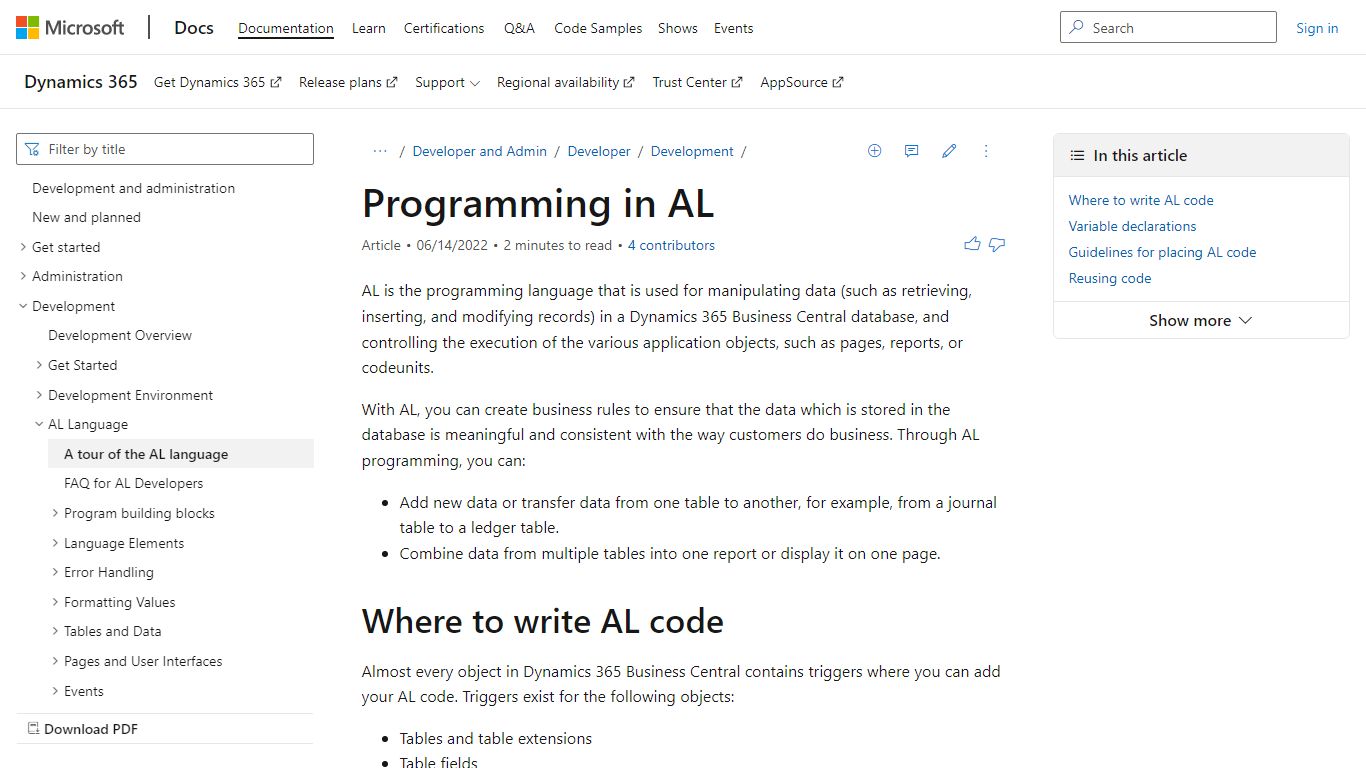Screen dimensions: 1366x768
Task: Expand the Development Environment node
Action: (39, 395)
